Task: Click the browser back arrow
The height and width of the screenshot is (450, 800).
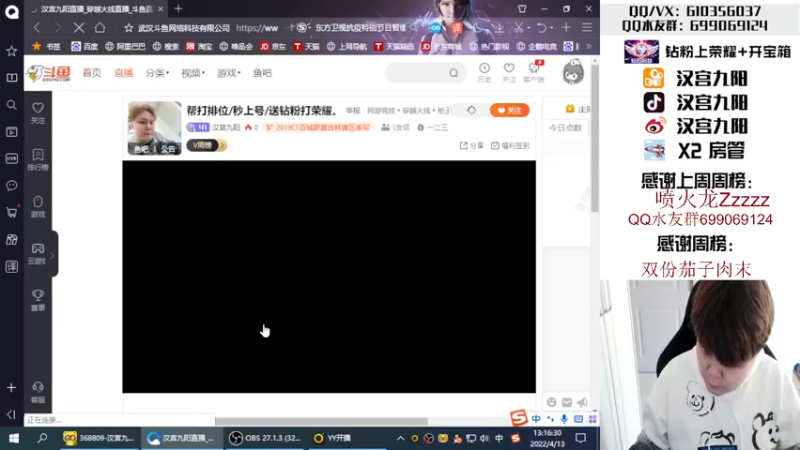Action: pos(37,28)
